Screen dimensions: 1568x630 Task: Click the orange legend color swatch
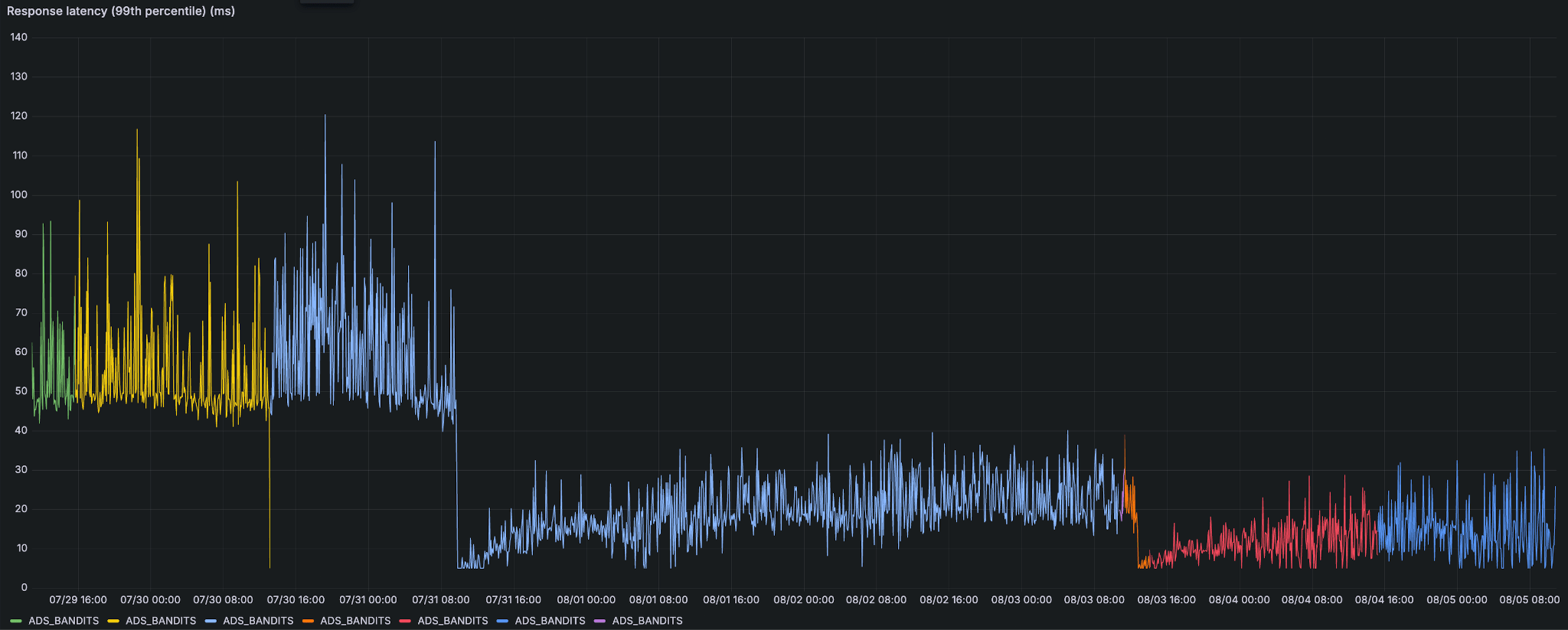(x=308, y=621)
